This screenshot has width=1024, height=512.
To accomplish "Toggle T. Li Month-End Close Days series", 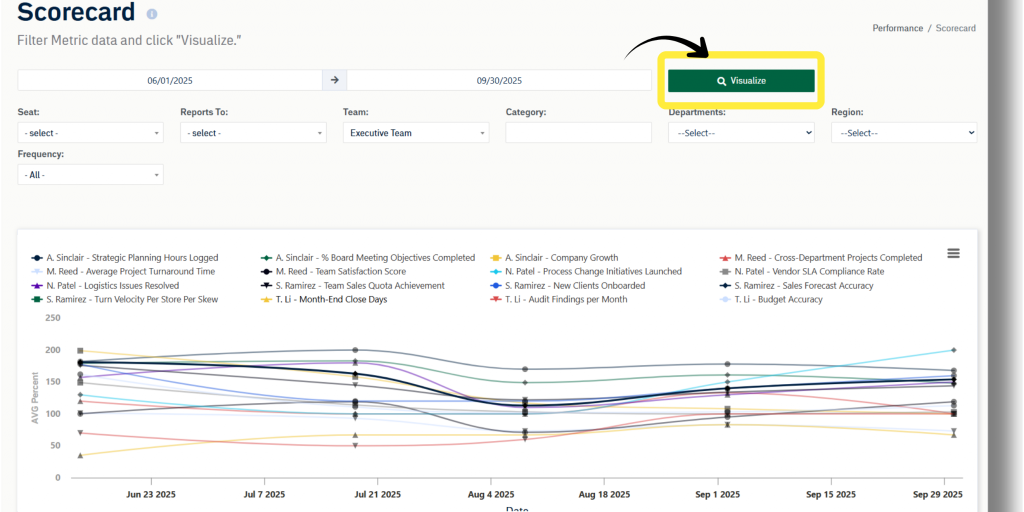I will 328,299.
